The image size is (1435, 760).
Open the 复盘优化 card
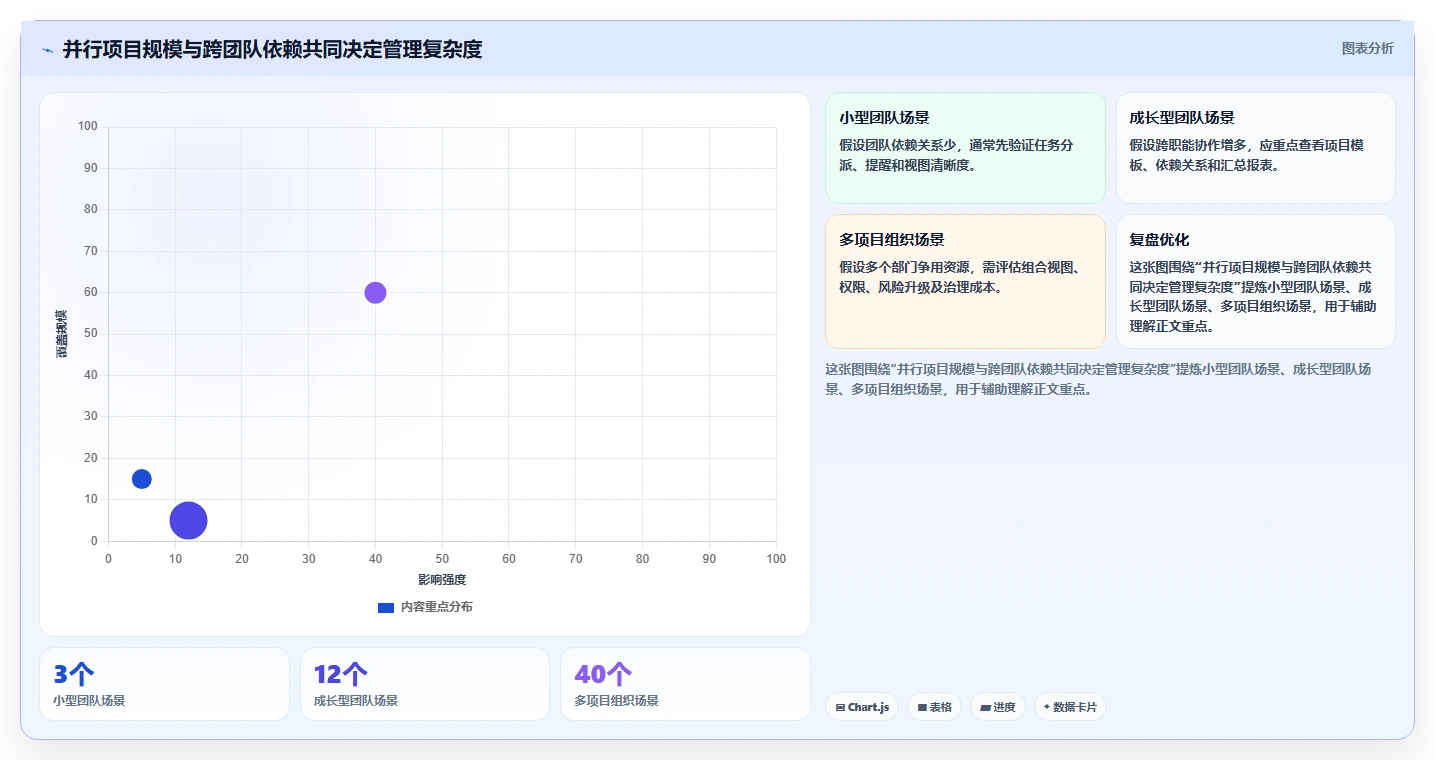(1255, 281)
